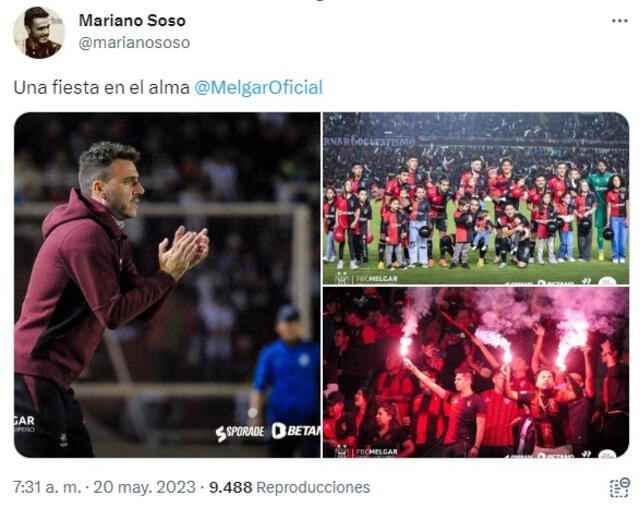Click the tweet info icon at bottom right
This screenshot has width=640, height=508.
pos(619,487)
